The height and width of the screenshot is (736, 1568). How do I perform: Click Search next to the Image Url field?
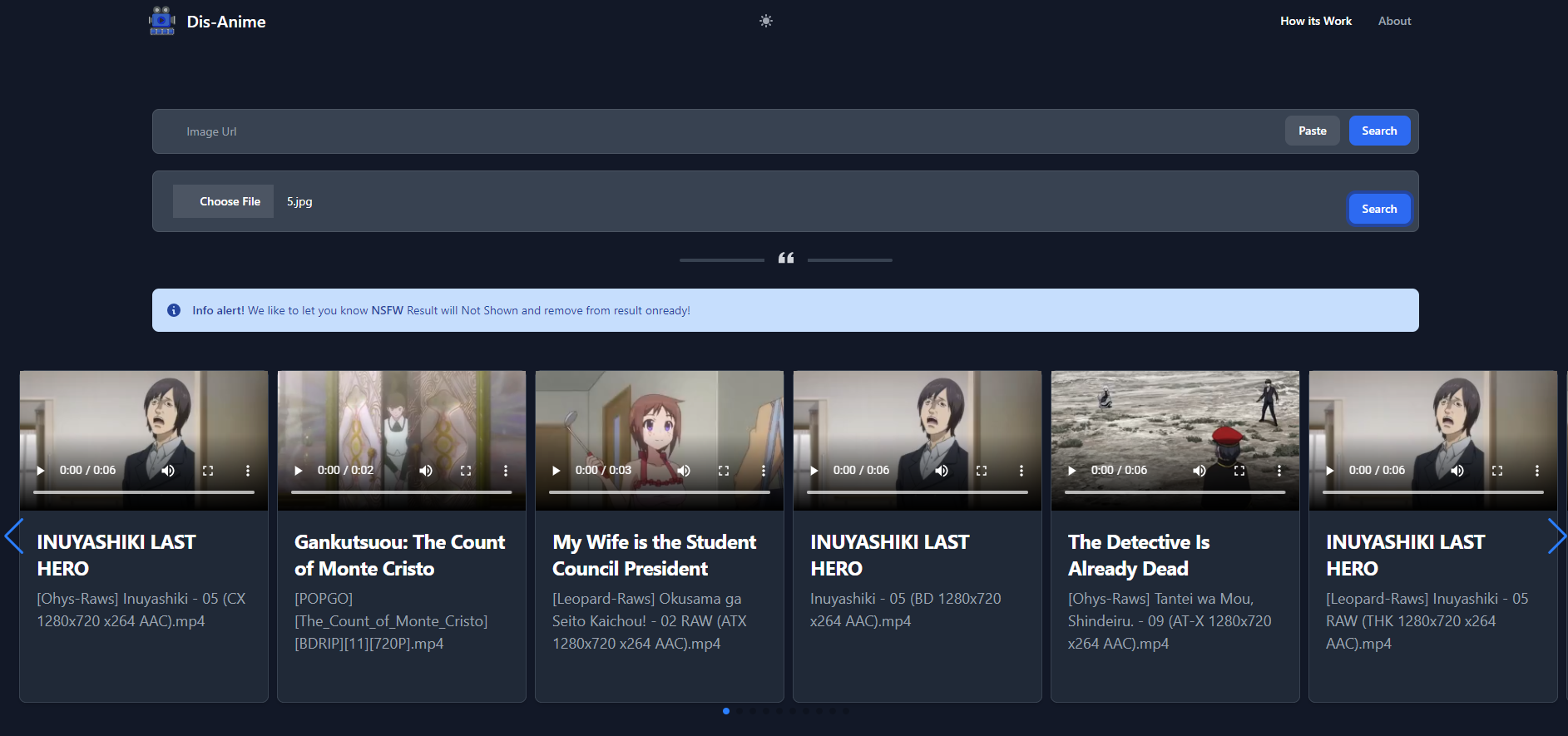[1379, 131]
